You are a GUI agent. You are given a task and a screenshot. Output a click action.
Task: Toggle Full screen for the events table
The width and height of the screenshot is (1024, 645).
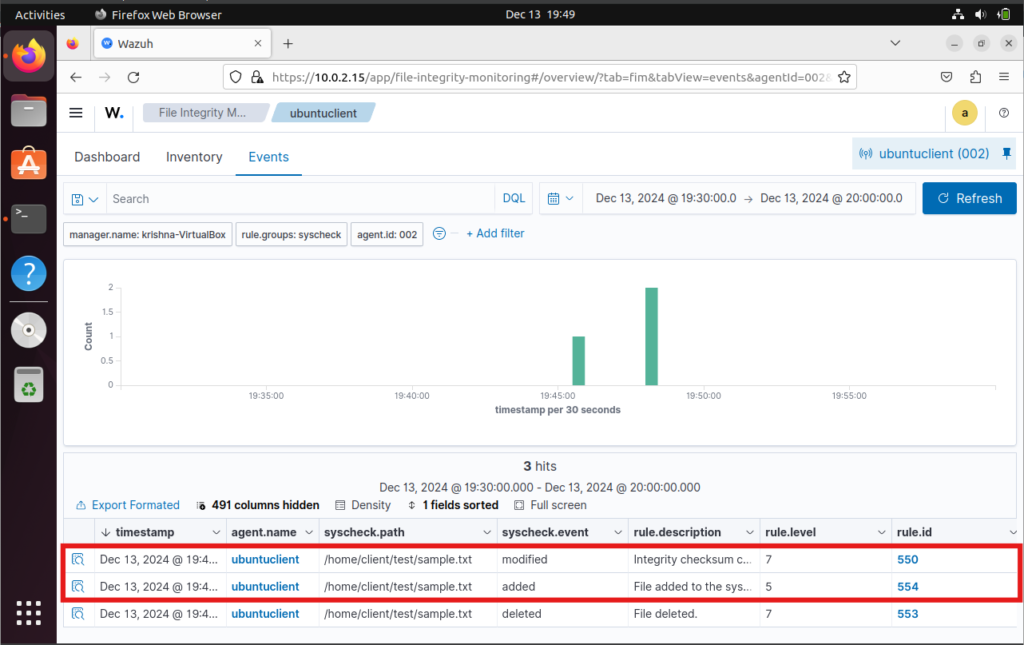point(550,505)
